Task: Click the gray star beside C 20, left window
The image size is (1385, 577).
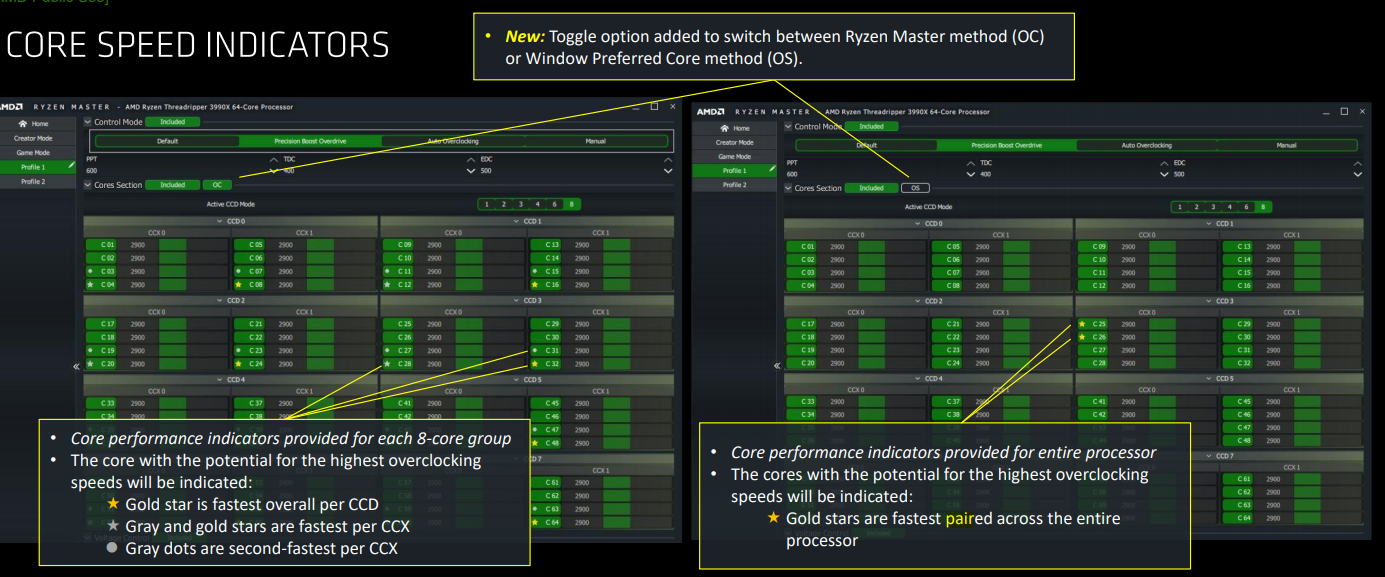Action: click(x=90, y=363)
